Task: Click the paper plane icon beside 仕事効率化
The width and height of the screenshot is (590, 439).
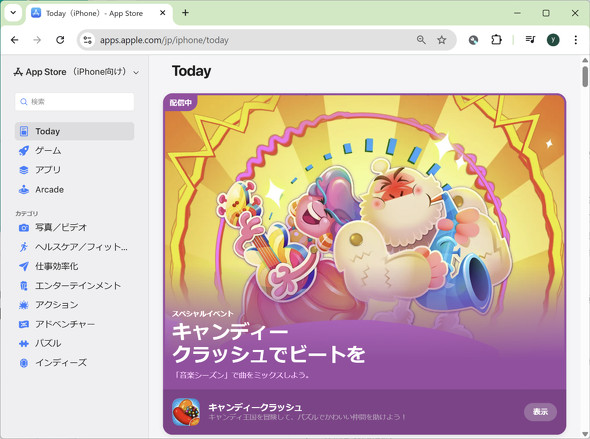Action: click(24, 266)
